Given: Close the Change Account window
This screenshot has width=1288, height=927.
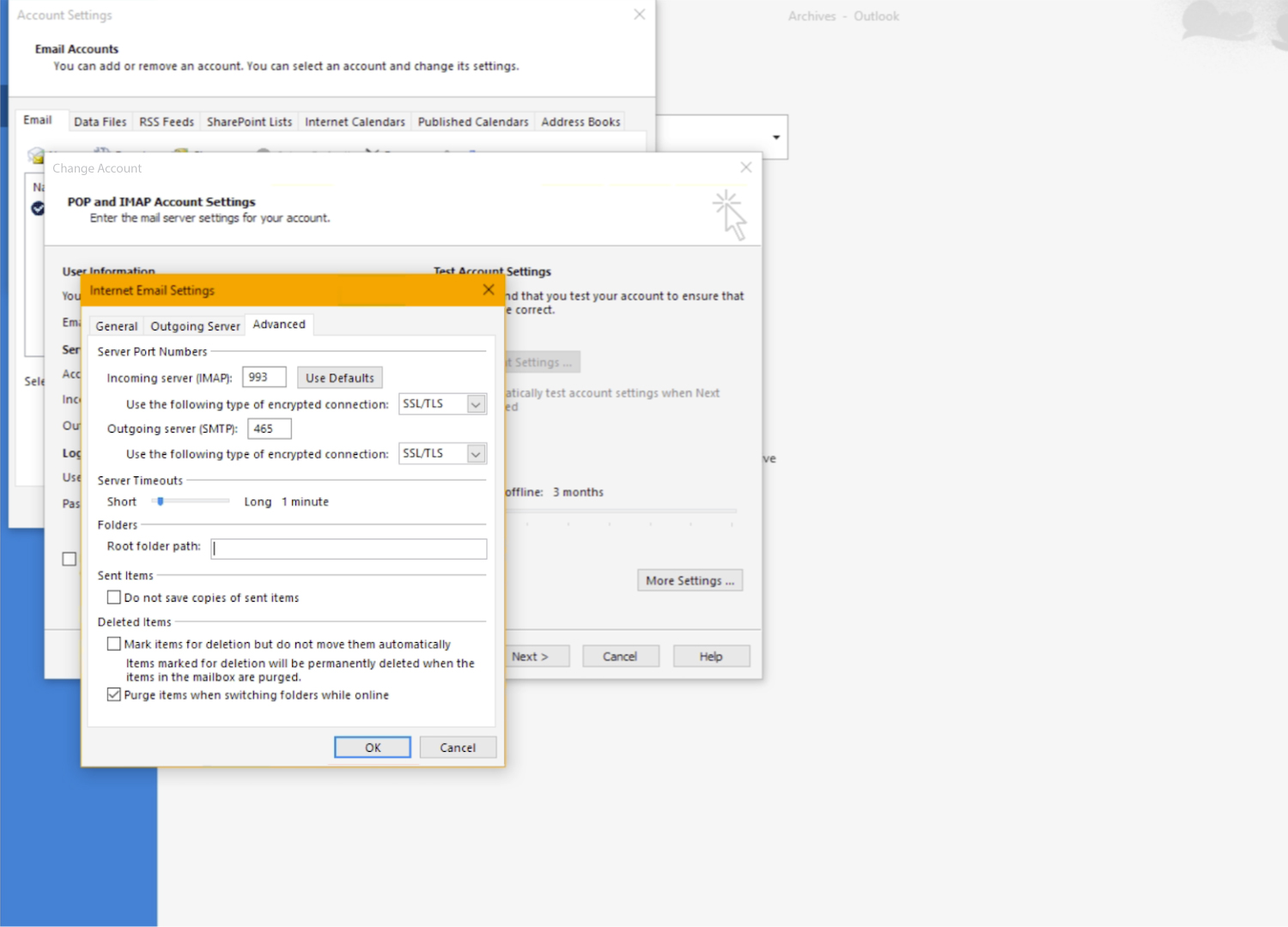Looking at the screenshot, I should click(745, 167).
